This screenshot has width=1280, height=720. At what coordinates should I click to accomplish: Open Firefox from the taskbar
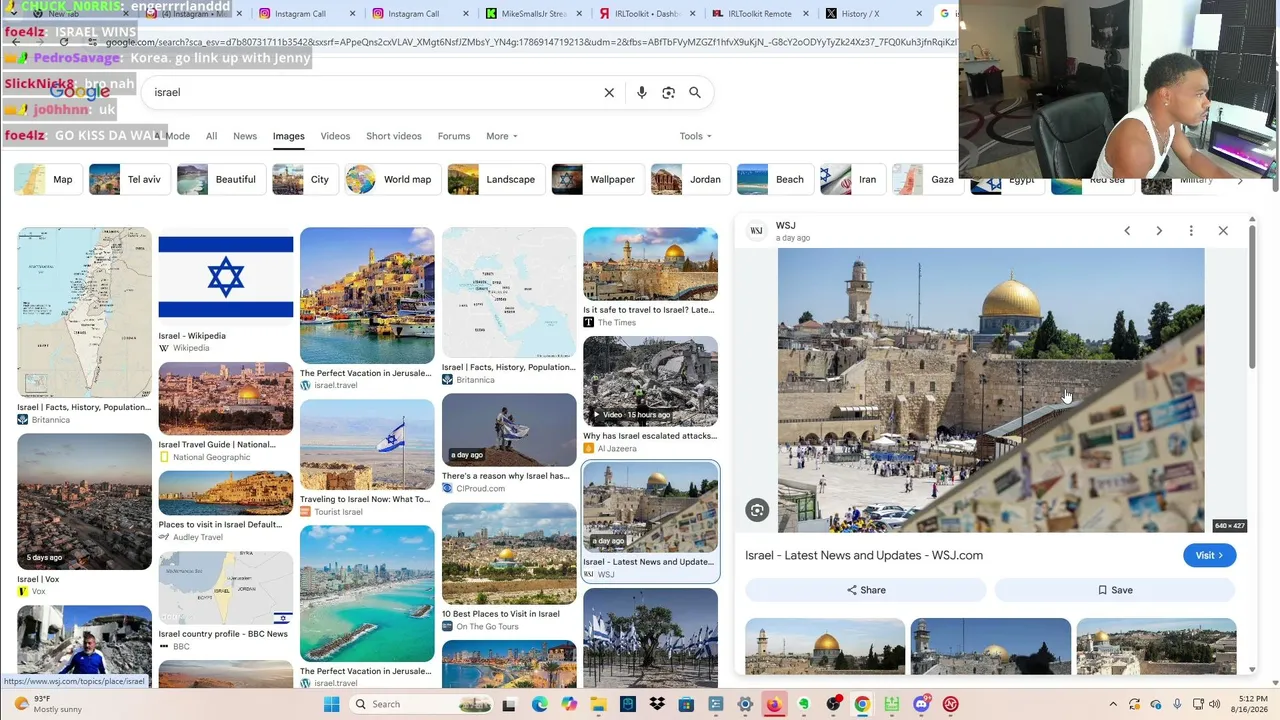(x=774, y=704)
